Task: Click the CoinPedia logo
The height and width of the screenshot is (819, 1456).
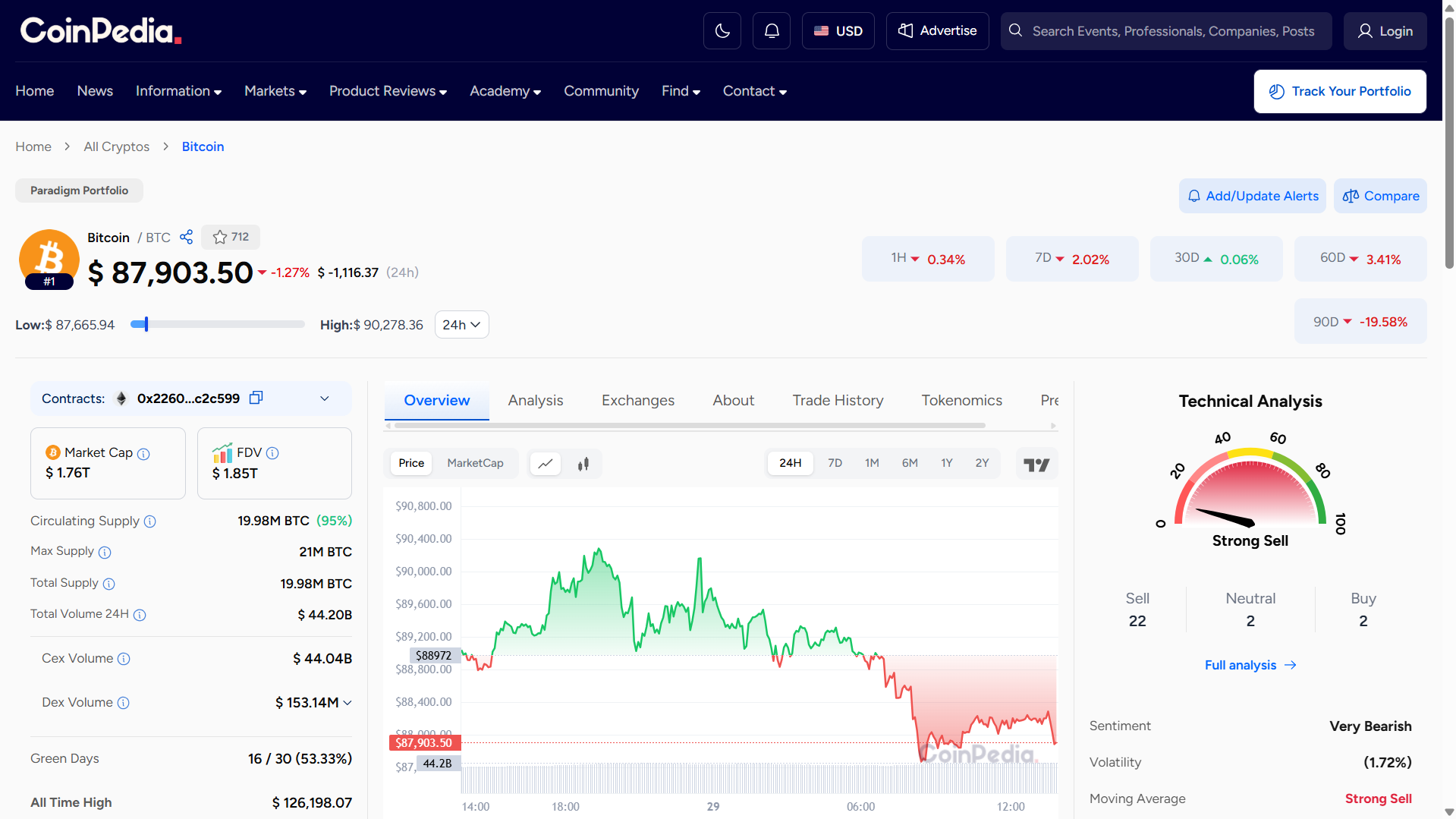Action: pos(101,30)
